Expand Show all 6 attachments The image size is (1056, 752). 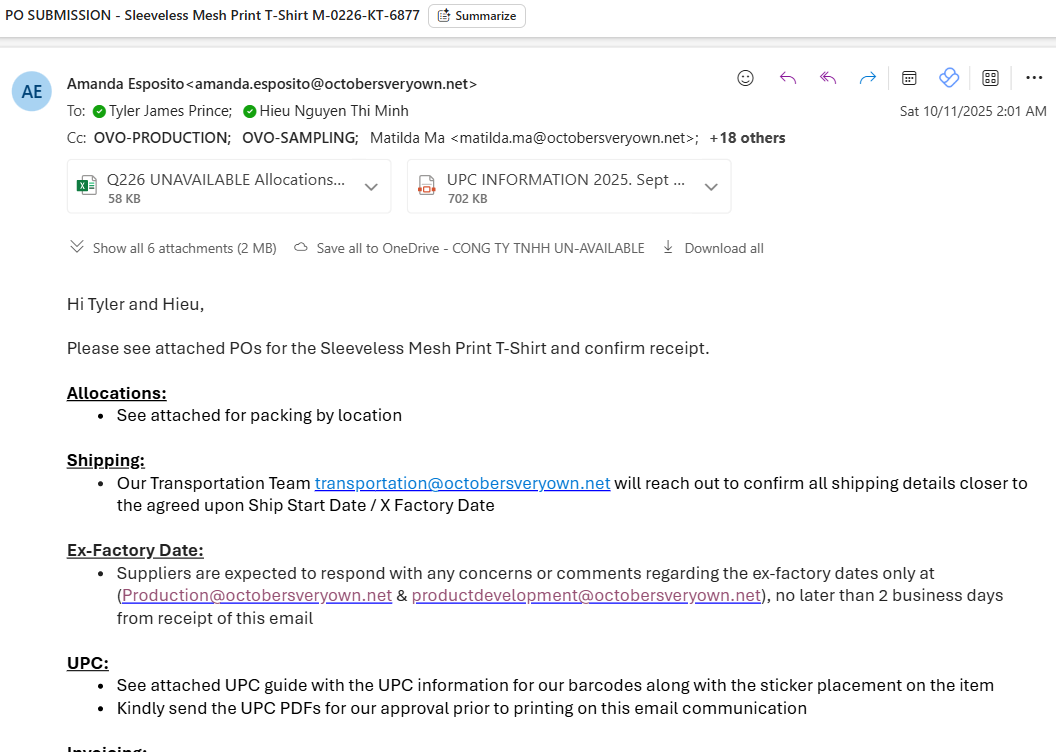click(x=174, y=248)
